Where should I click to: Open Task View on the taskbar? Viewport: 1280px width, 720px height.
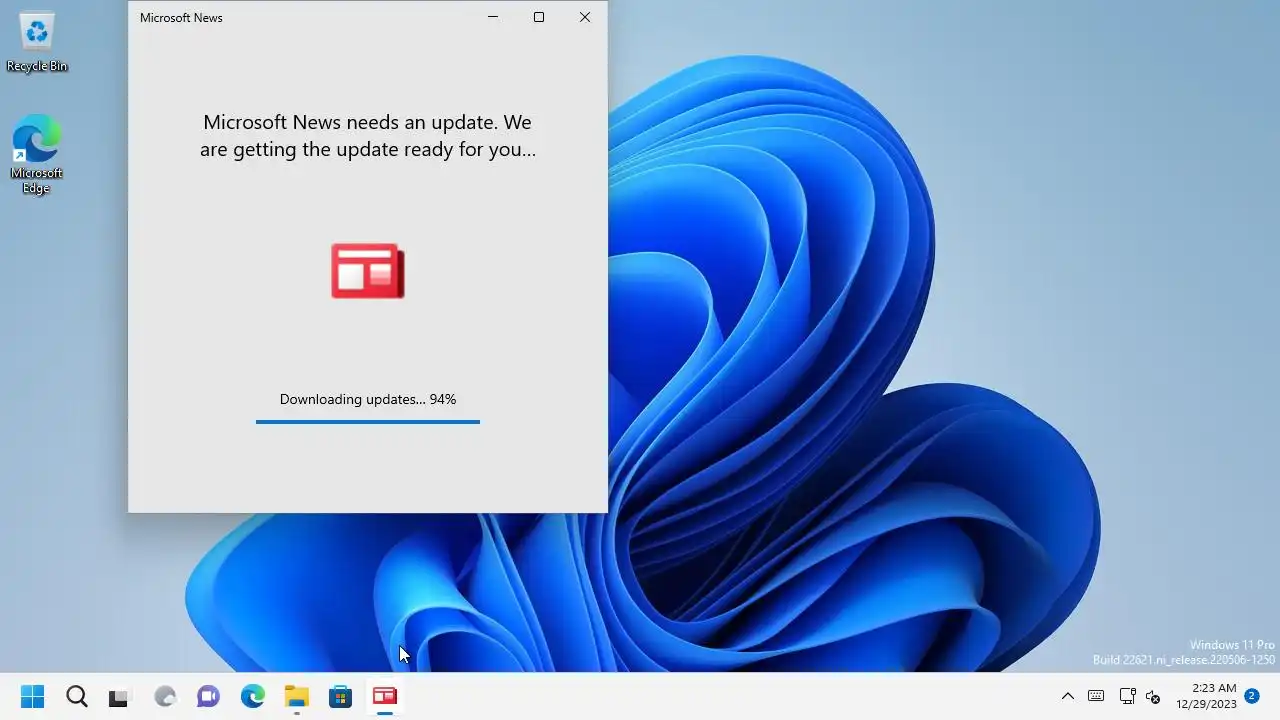(x=120, y=696)
